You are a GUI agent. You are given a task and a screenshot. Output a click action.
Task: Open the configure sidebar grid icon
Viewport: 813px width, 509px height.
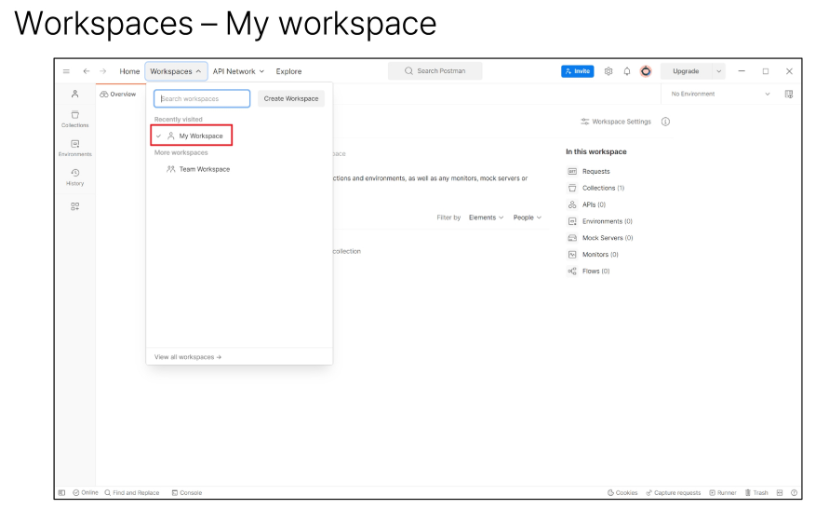pyautogui.click(x=75, y=206)
